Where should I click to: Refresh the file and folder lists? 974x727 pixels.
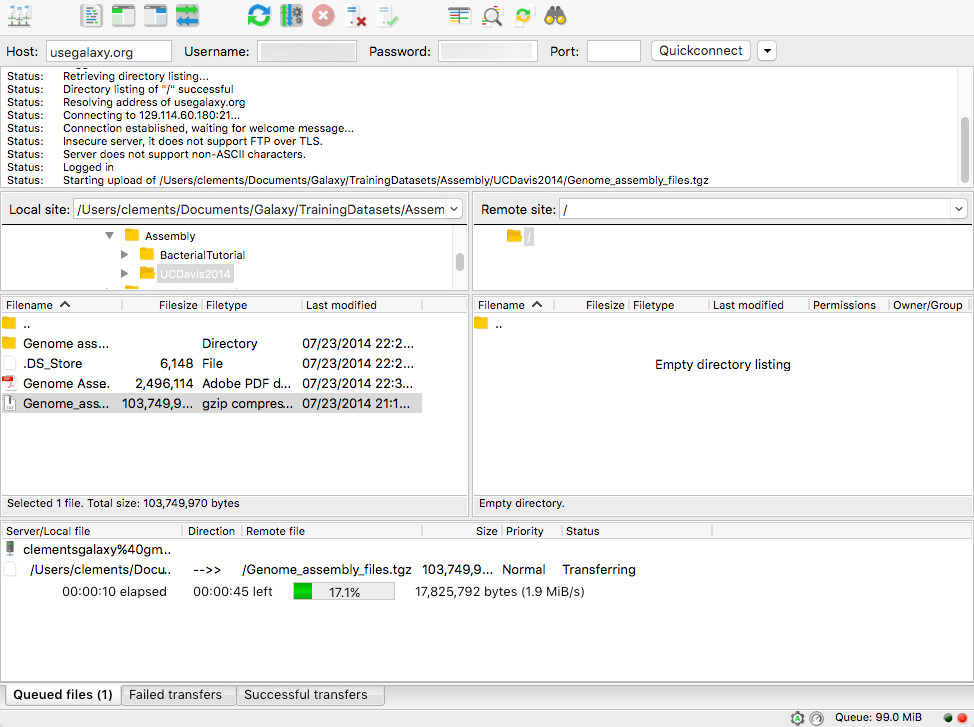coord(259,16)
